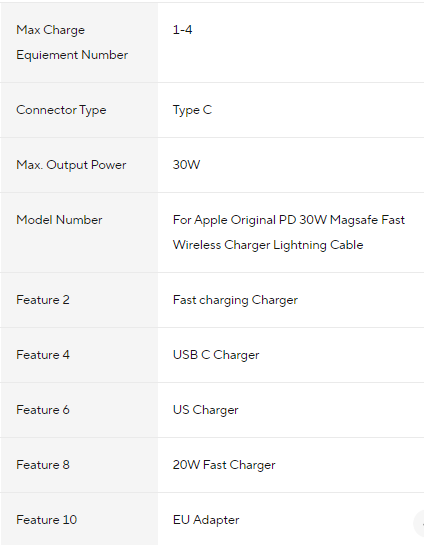Select the 'Type C' connector value
Viewport: 424px width, 545px height.
(x=192, y=110)
